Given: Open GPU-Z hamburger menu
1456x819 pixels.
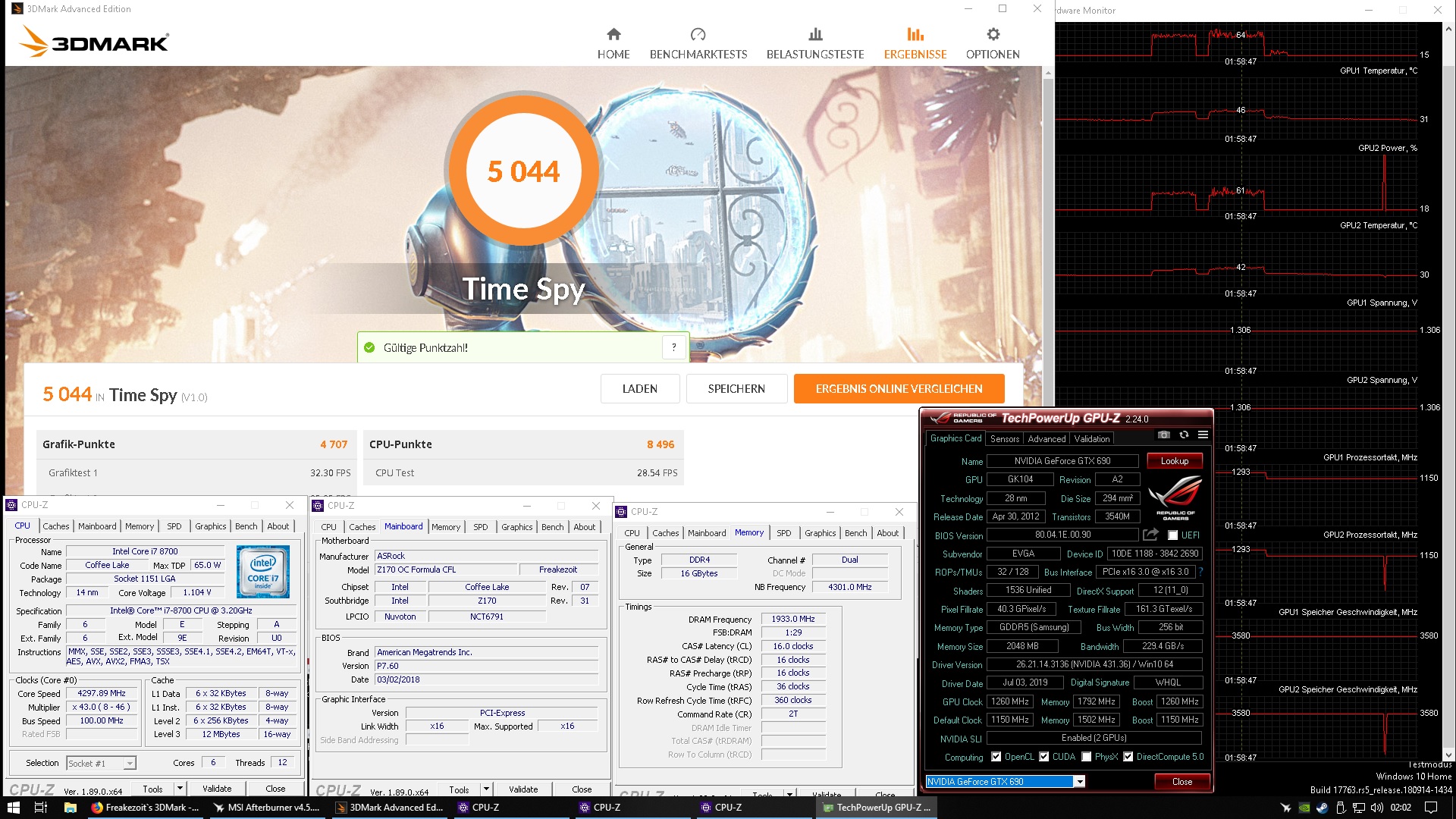Looking at the screenshot, I should click(x=1203, y=435).
